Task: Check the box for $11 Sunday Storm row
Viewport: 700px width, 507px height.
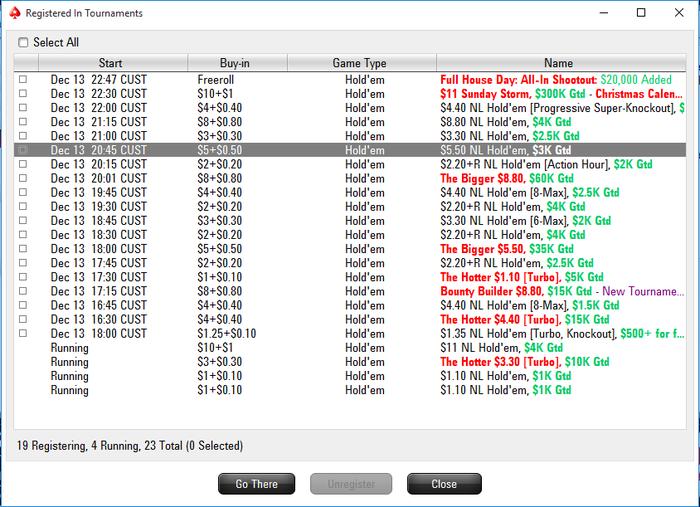Action: [23, 94]
